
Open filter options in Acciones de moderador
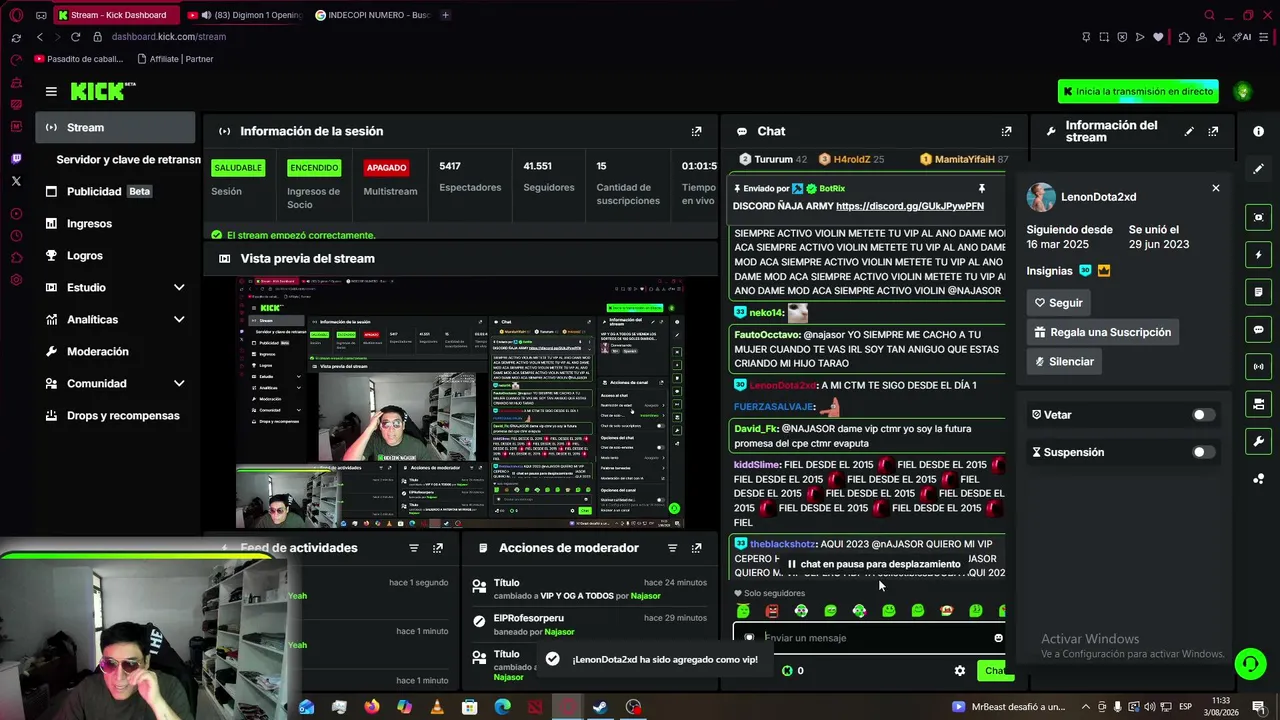(672, 548)
